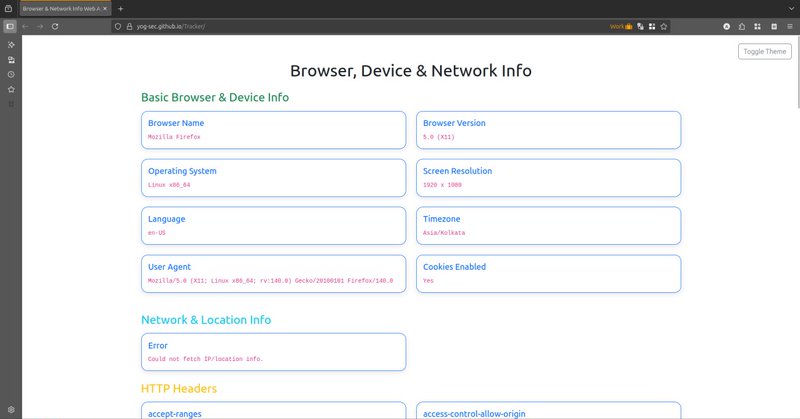Click the translate page icon in address bar

[640, 27]
